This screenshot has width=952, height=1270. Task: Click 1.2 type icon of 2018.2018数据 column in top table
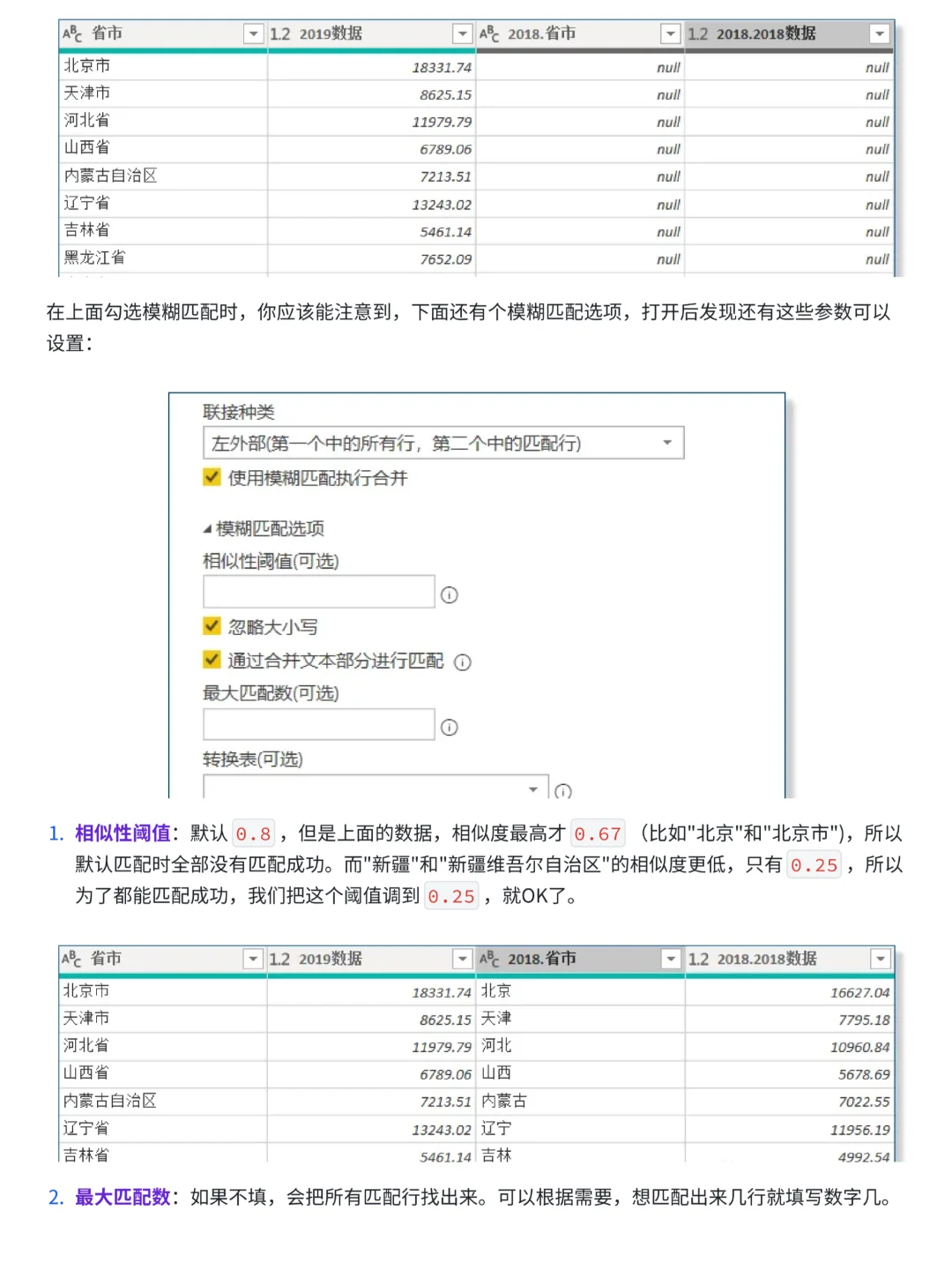point(698,34)
